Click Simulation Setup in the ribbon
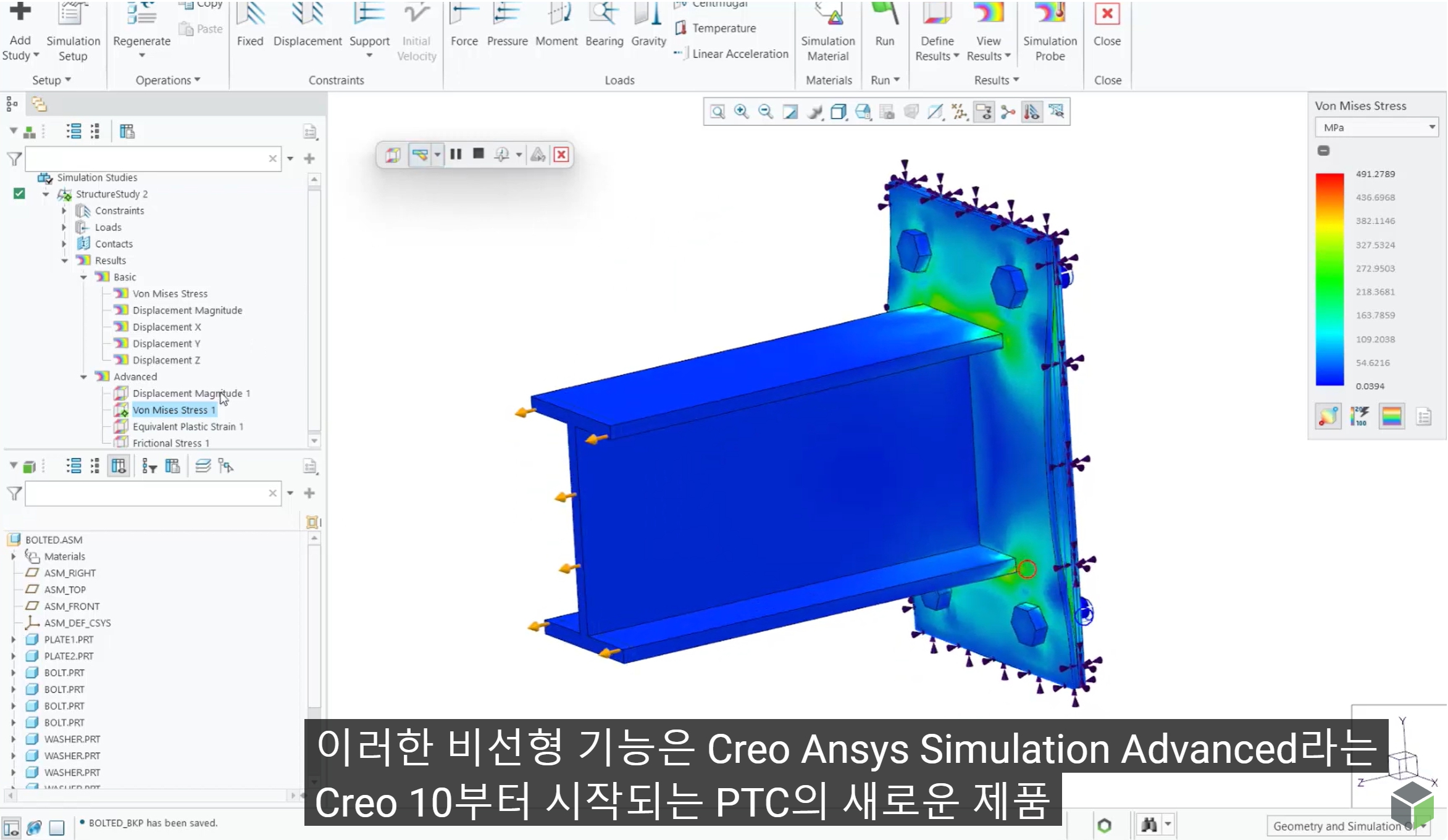Image resolution: width=1448 pixels, height=840 pixels. click(x=73, y=32)
